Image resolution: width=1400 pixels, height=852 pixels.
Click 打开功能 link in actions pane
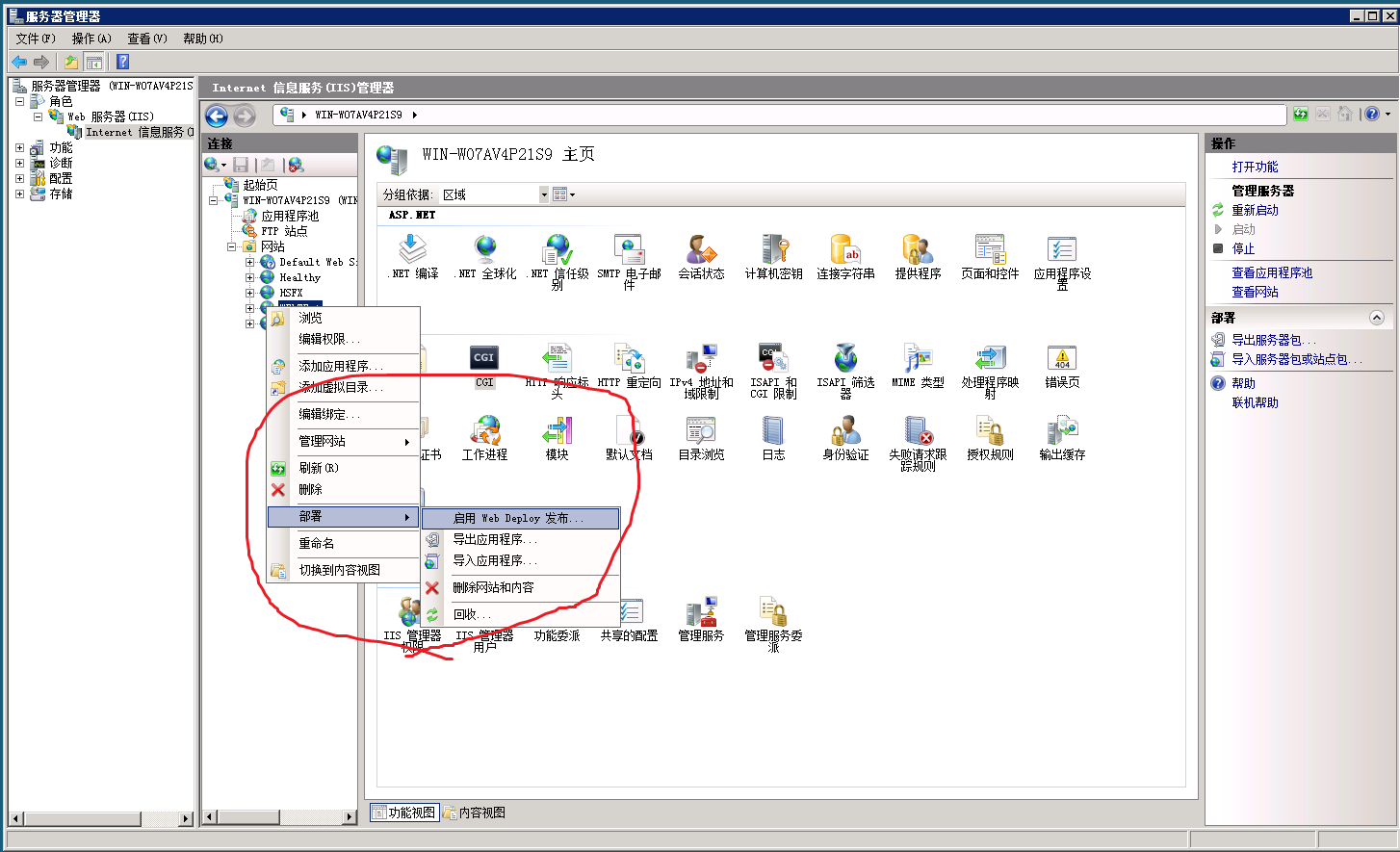tap(1255, 167)
